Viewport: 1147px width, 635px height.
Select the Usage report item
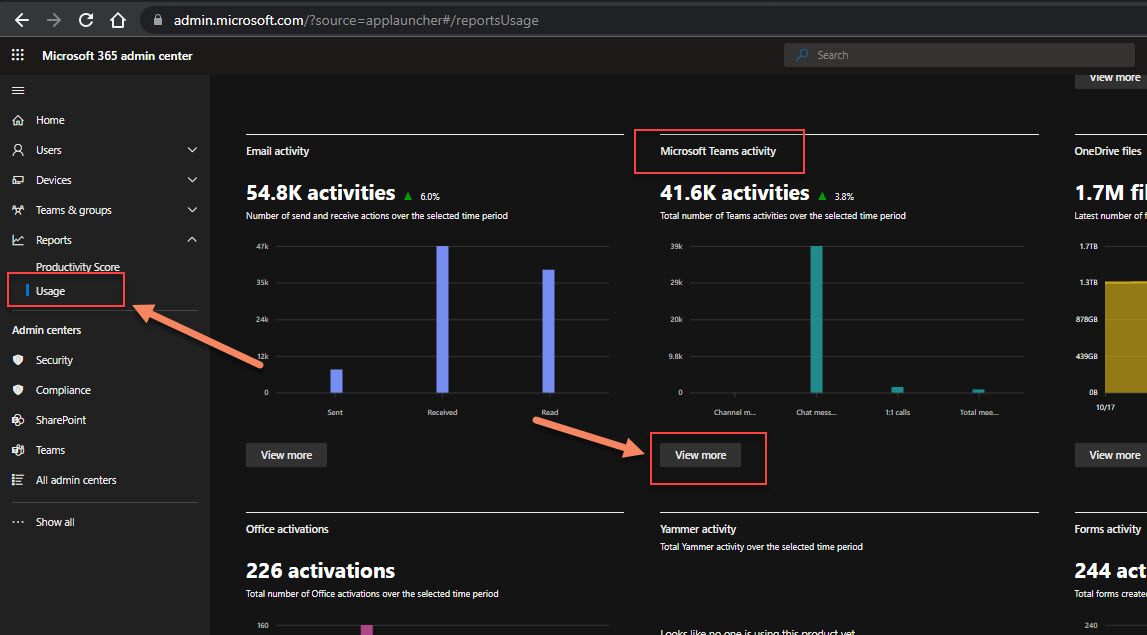51,291
